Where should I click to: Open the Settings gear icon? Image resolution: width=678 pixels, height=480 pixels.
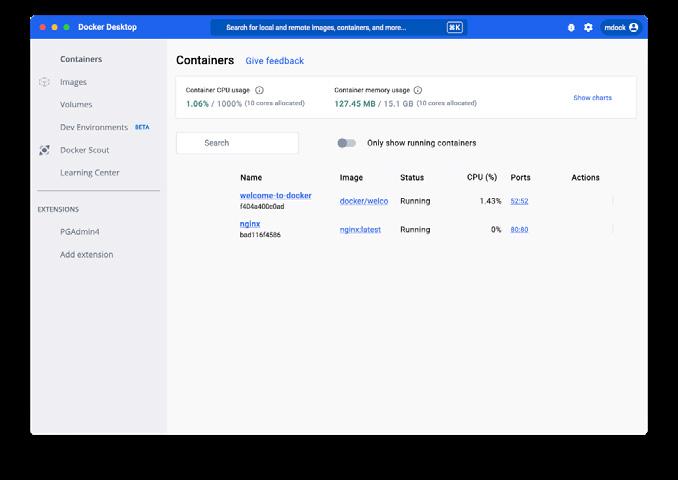coord(588,27)
